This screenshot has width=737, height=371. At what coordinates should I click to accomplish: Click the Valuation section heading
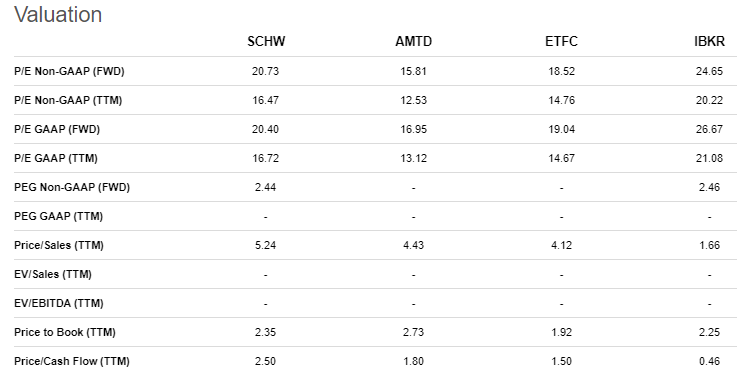(x=58, y=14)
